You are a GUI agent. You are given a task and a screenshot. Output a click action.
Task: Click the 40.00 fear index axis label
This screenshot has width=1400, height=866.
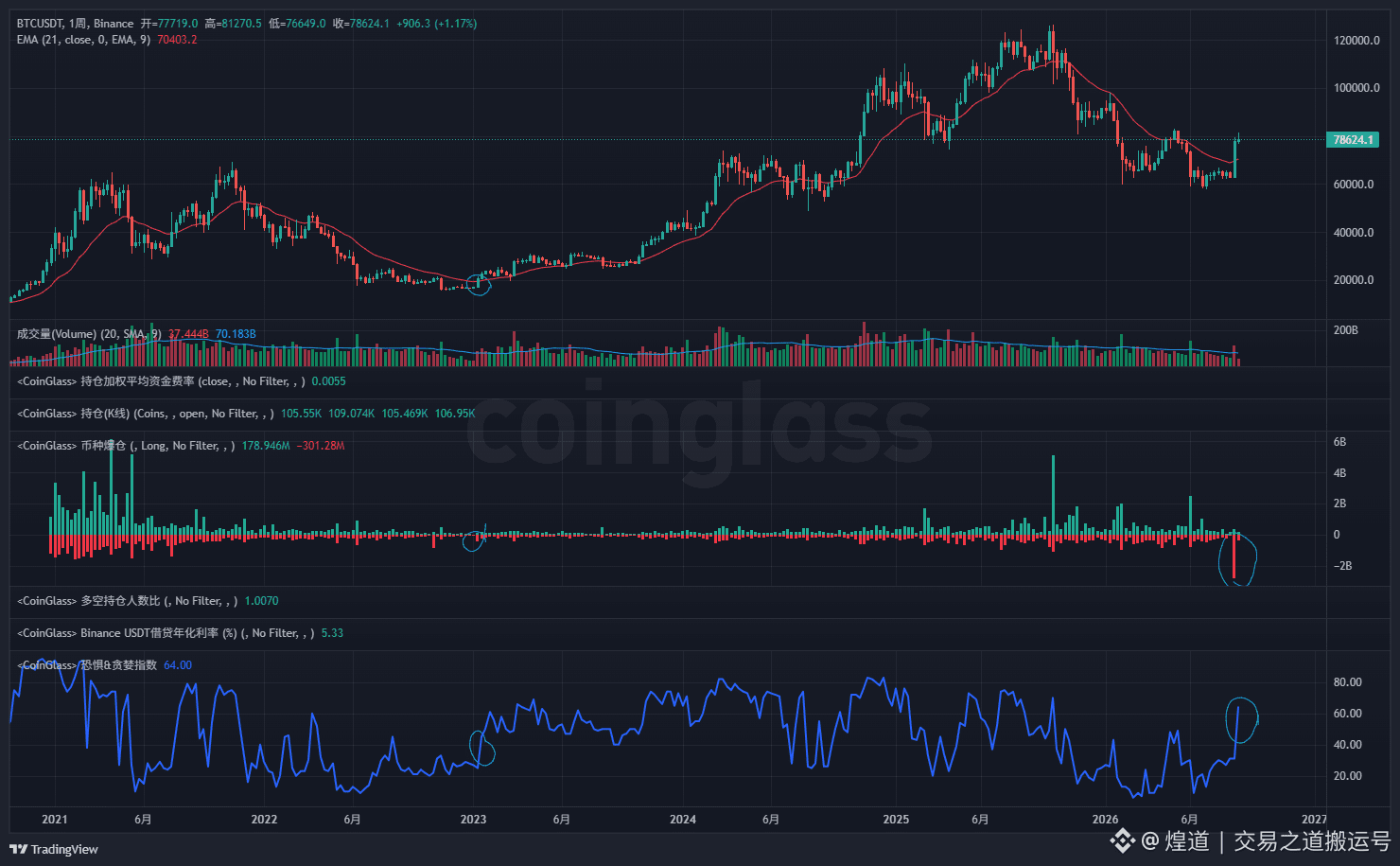click(x=1348, y=745)
